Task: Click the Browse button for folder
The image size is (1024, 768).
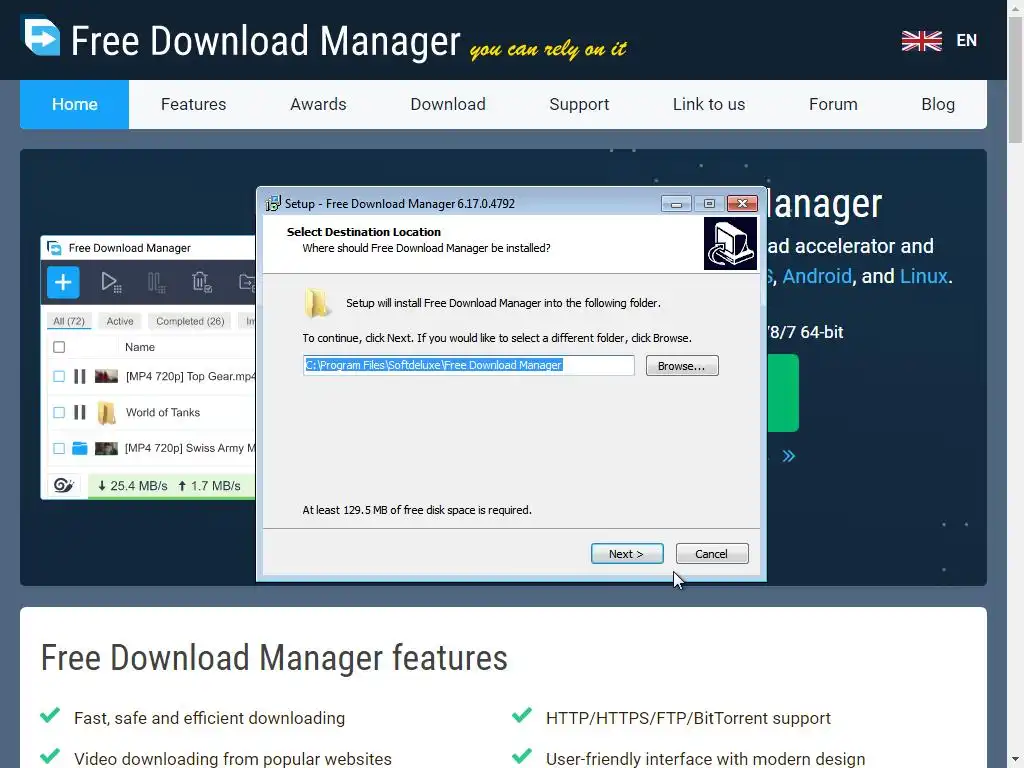Action: 682,366
